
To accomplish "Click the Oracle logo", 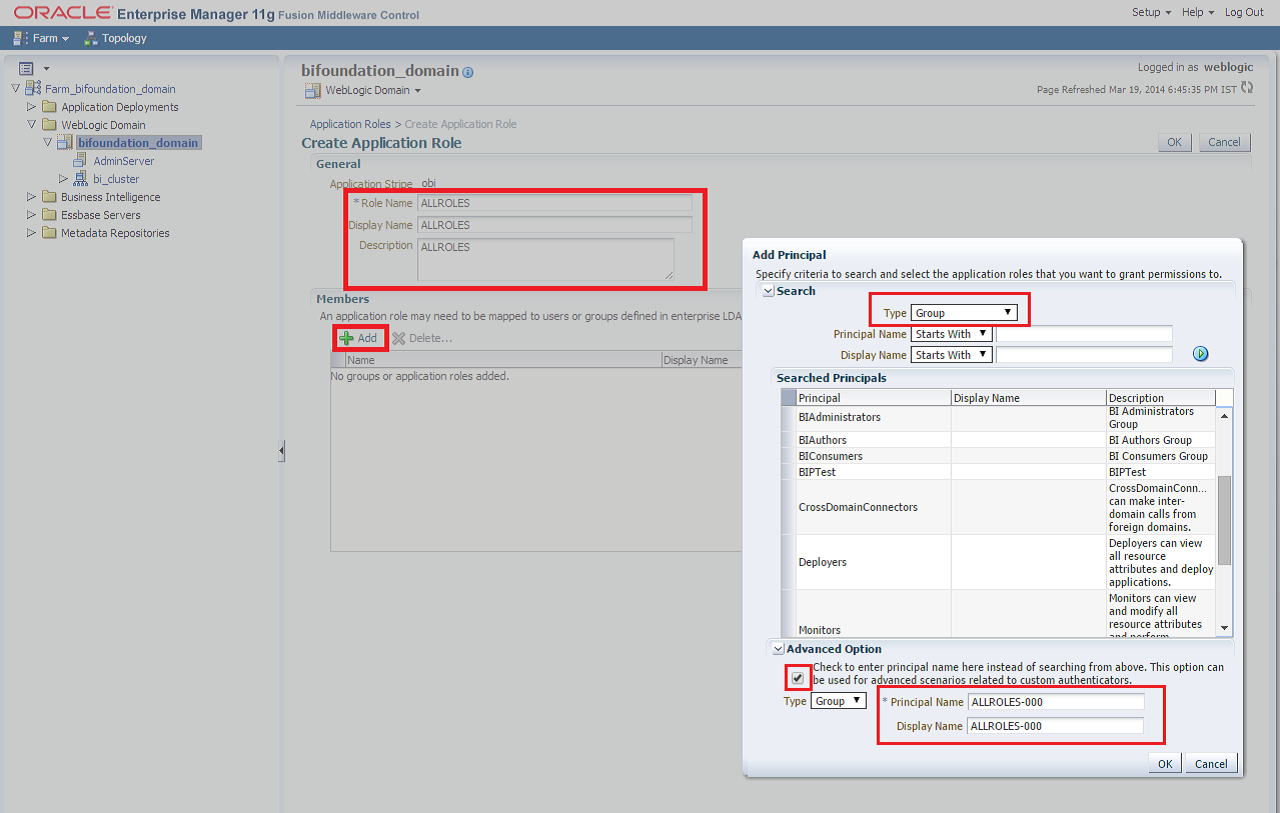I will click(62, 12).
